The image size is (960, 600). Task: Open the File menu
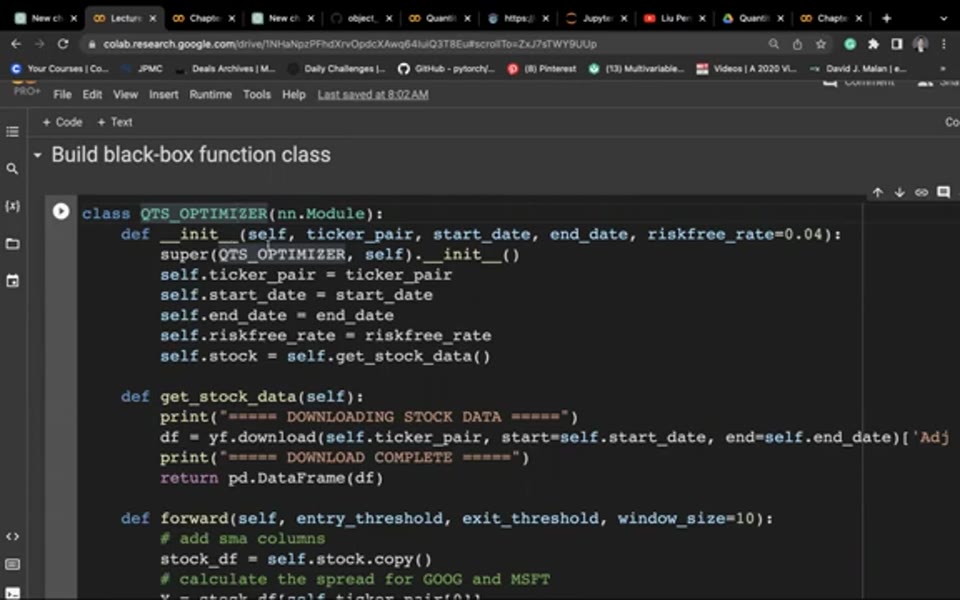coord(62,94)
